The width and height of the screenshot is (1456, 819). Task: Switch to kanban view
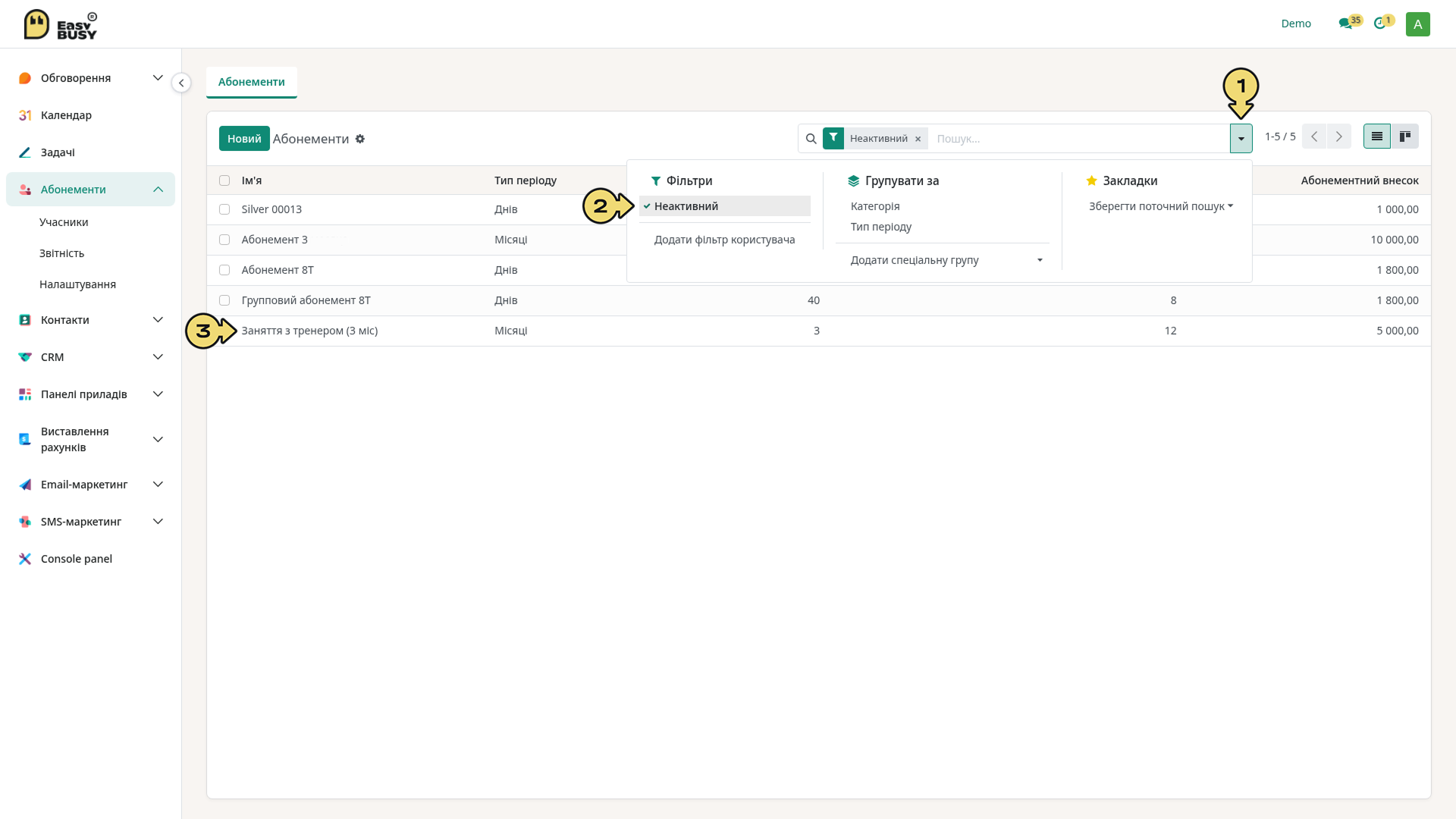[1405, 136]
